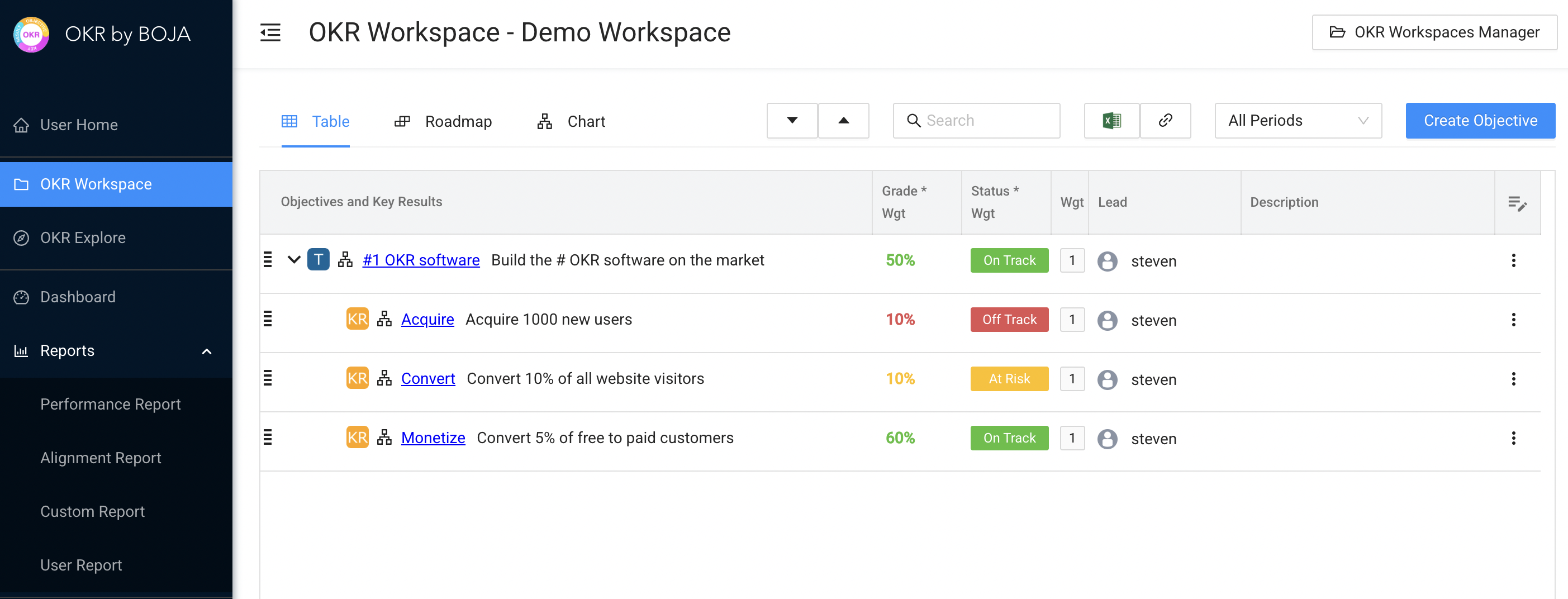
Task: Click the KR badge on the Acquire row
Action: click(x=357, y=319)
